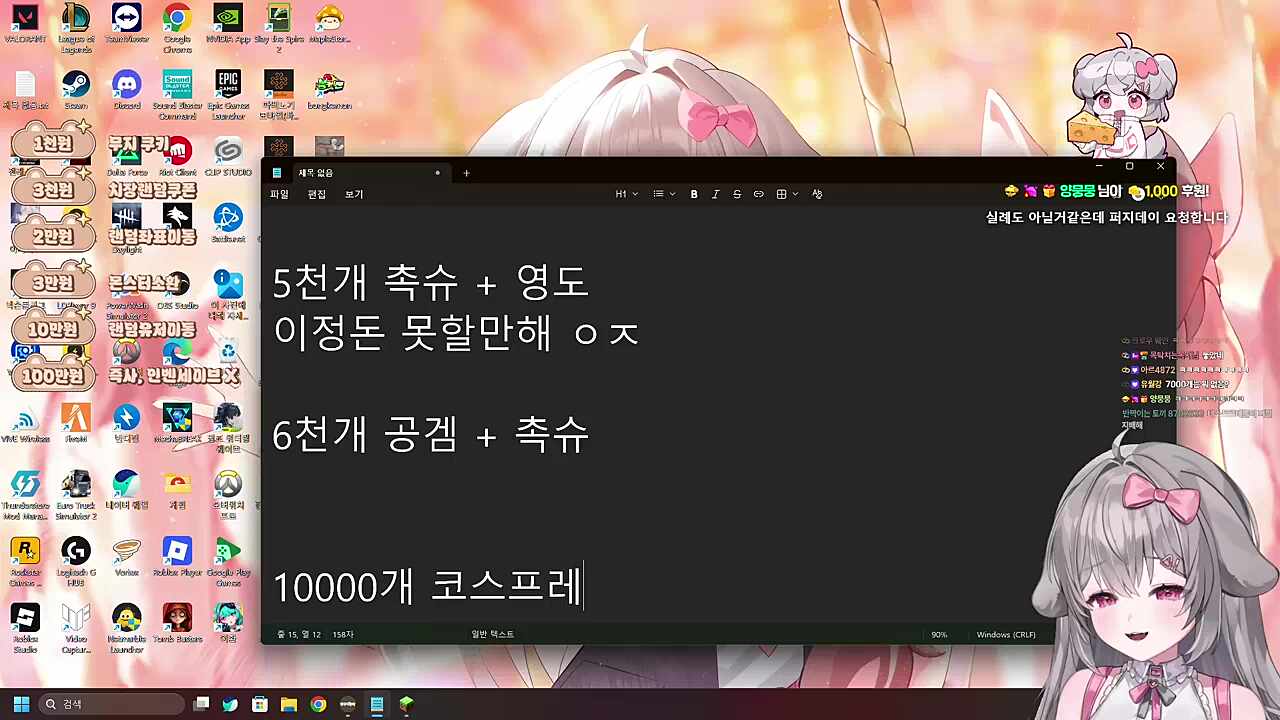Click the 줄 15, 열 12 cursor position
The image size is (1280, 720).
pos(299,635)
